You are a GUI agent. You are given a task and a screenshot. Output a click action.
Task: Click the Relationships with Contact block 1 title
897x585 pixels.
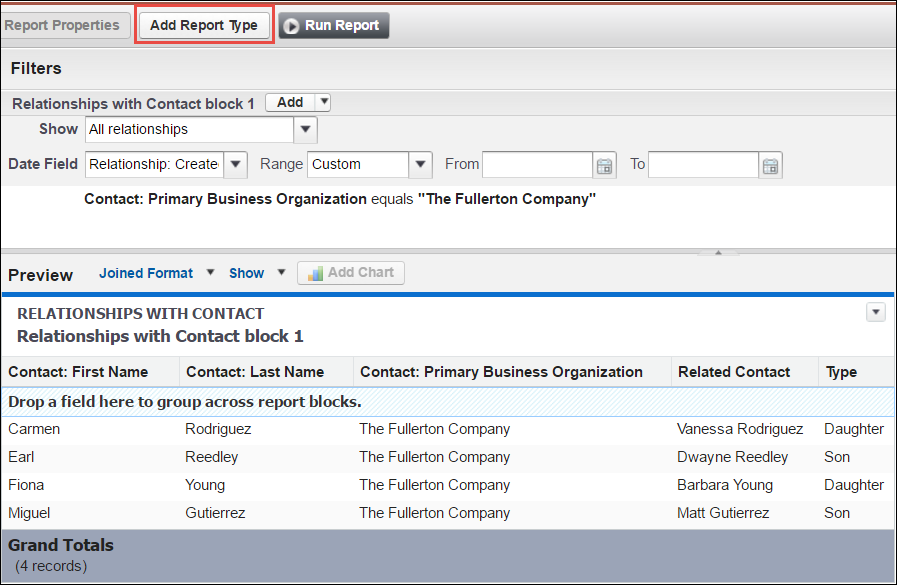(160, 336)
